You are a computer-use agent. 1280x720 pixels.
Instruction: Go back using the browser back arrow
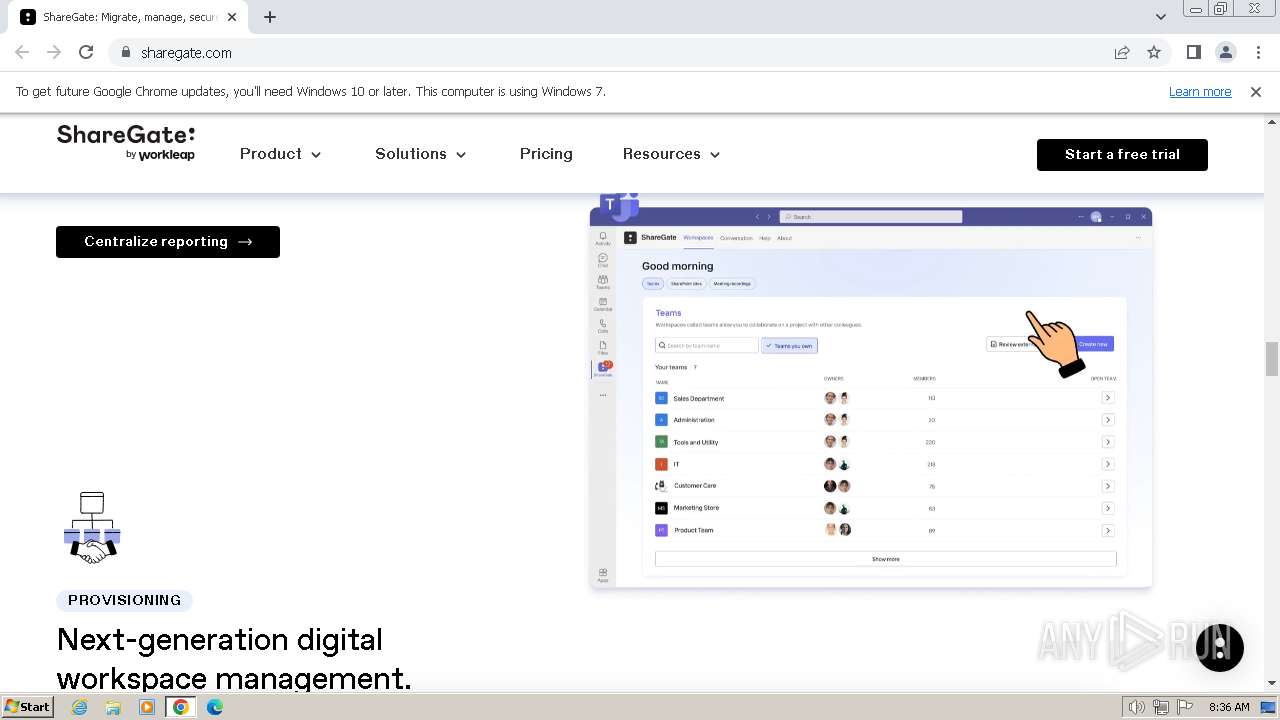(22, 53)
